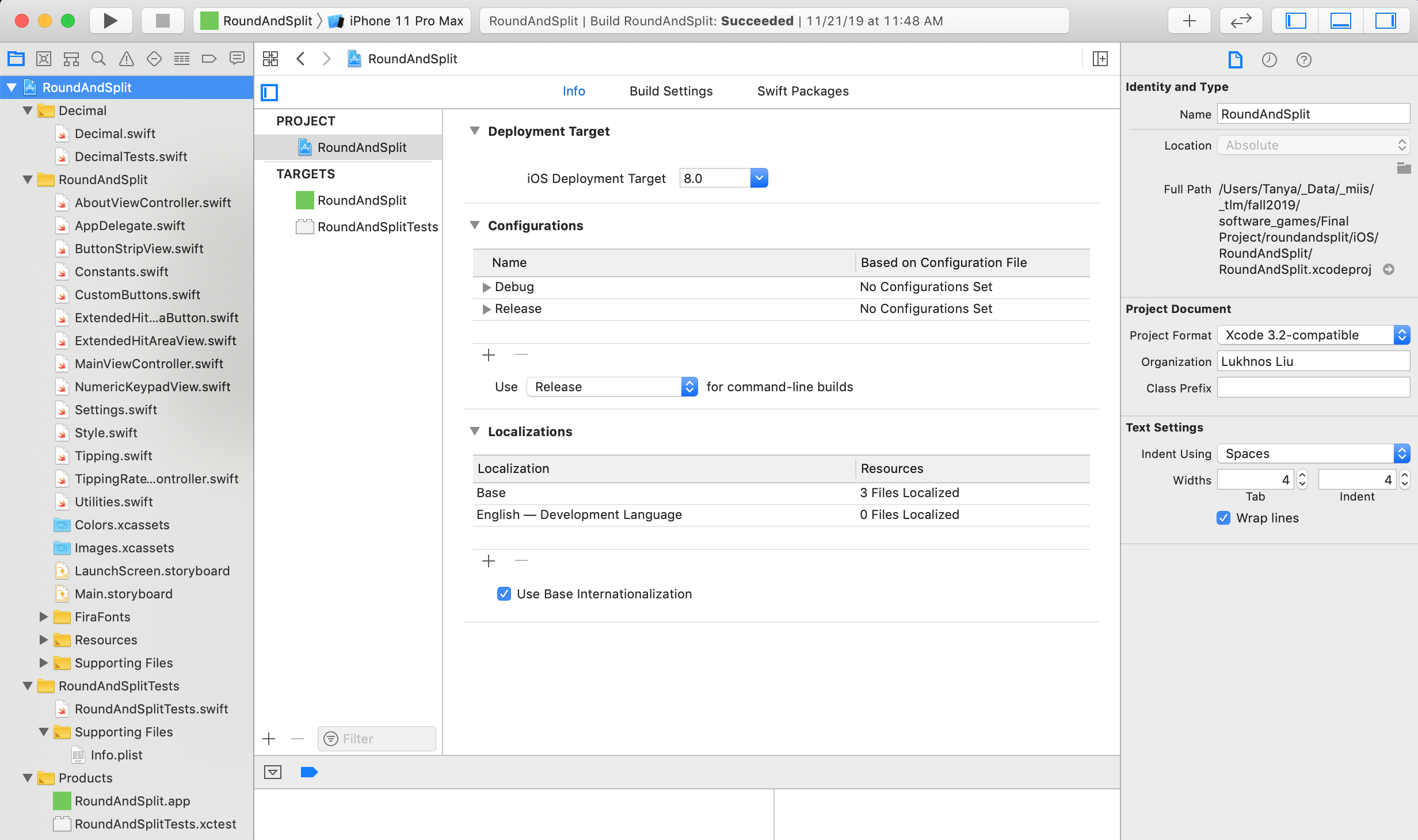Screen dimensions: 1418x840
Task: Open the command-line builds configuration dropdown
Action: click(x=612, y=387)
